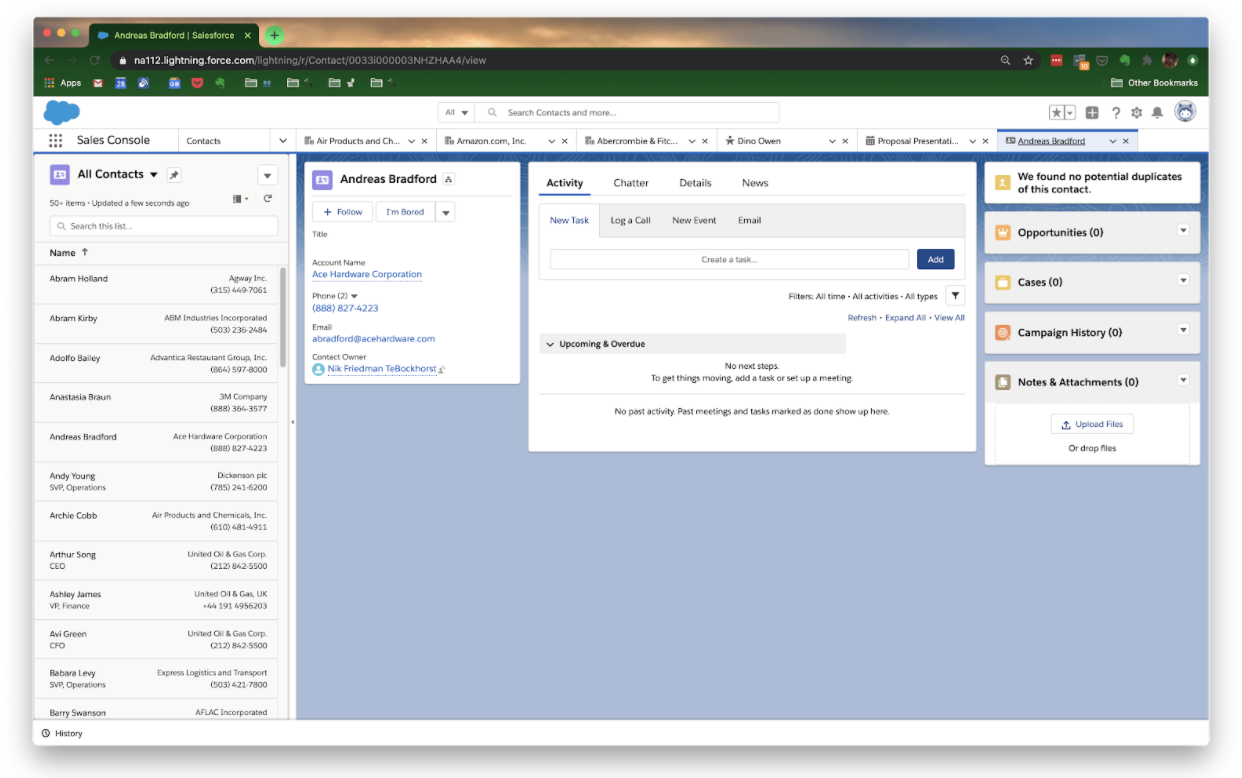The image size is (1242, 778).
Task: Refresh the All Contacts list
Action: [268, 199]
